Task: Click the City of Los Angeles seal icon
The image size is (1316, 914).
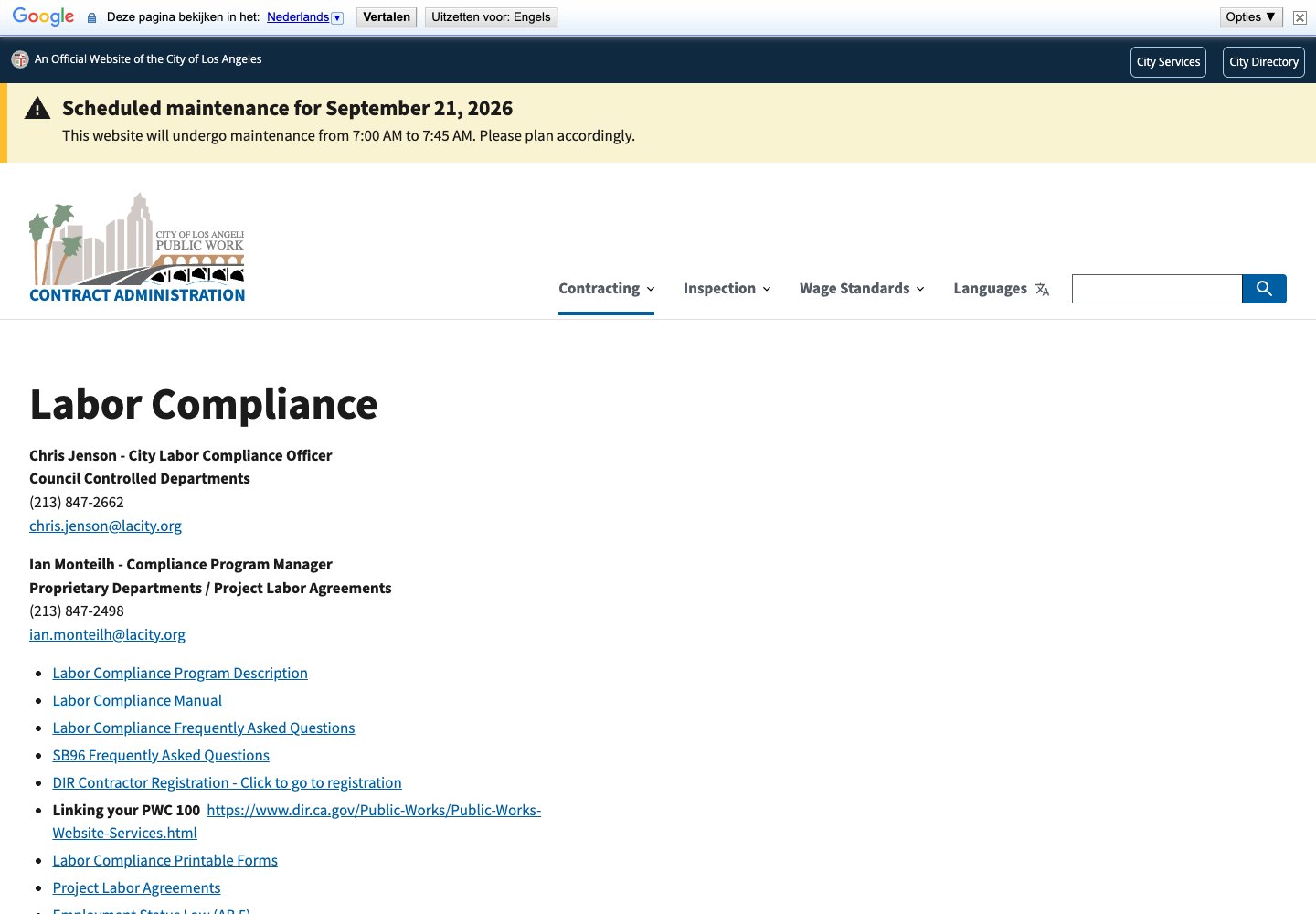Action: [20, 59]
